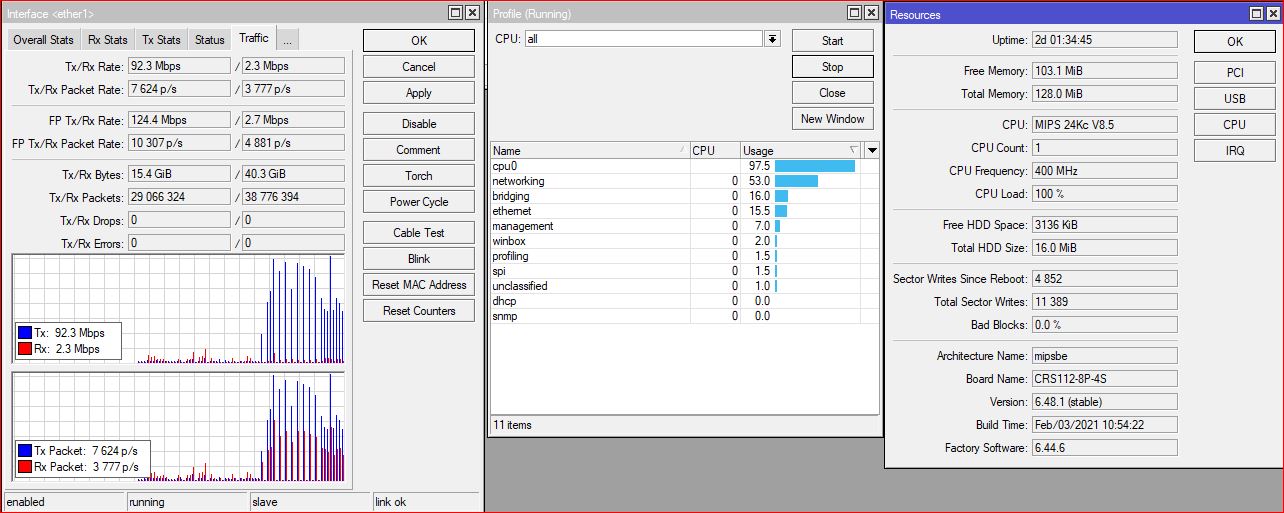Select the snmp row
Viewport: 1284px width, 513px height.
pos(685,316)
